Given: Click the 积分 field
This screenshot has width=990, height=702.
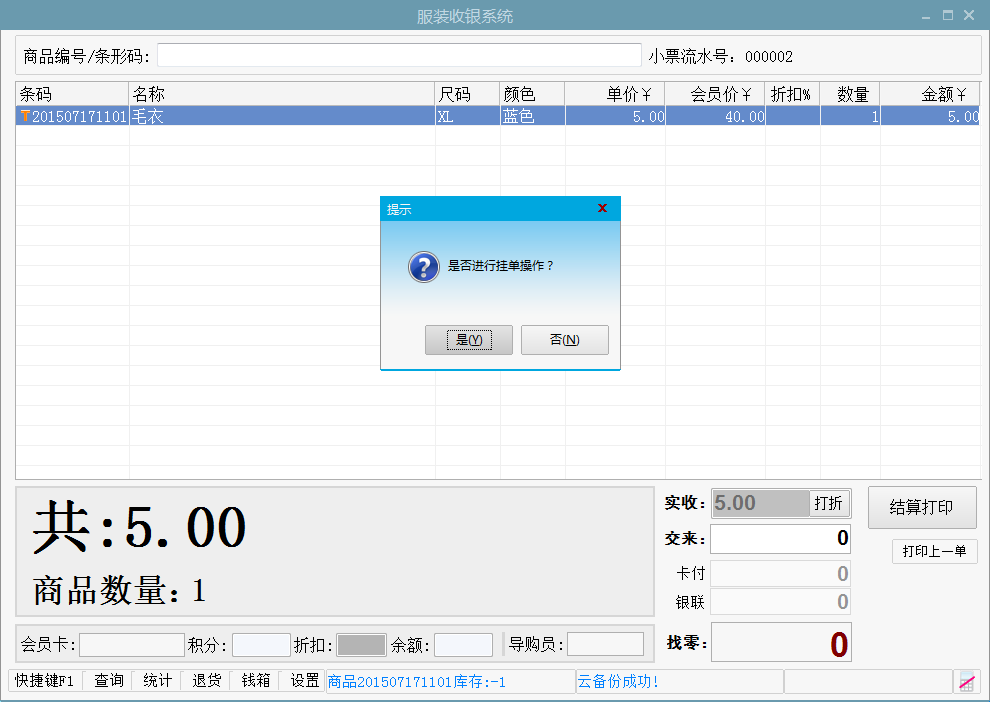Looking at the screenshot, I should point(261,645).
